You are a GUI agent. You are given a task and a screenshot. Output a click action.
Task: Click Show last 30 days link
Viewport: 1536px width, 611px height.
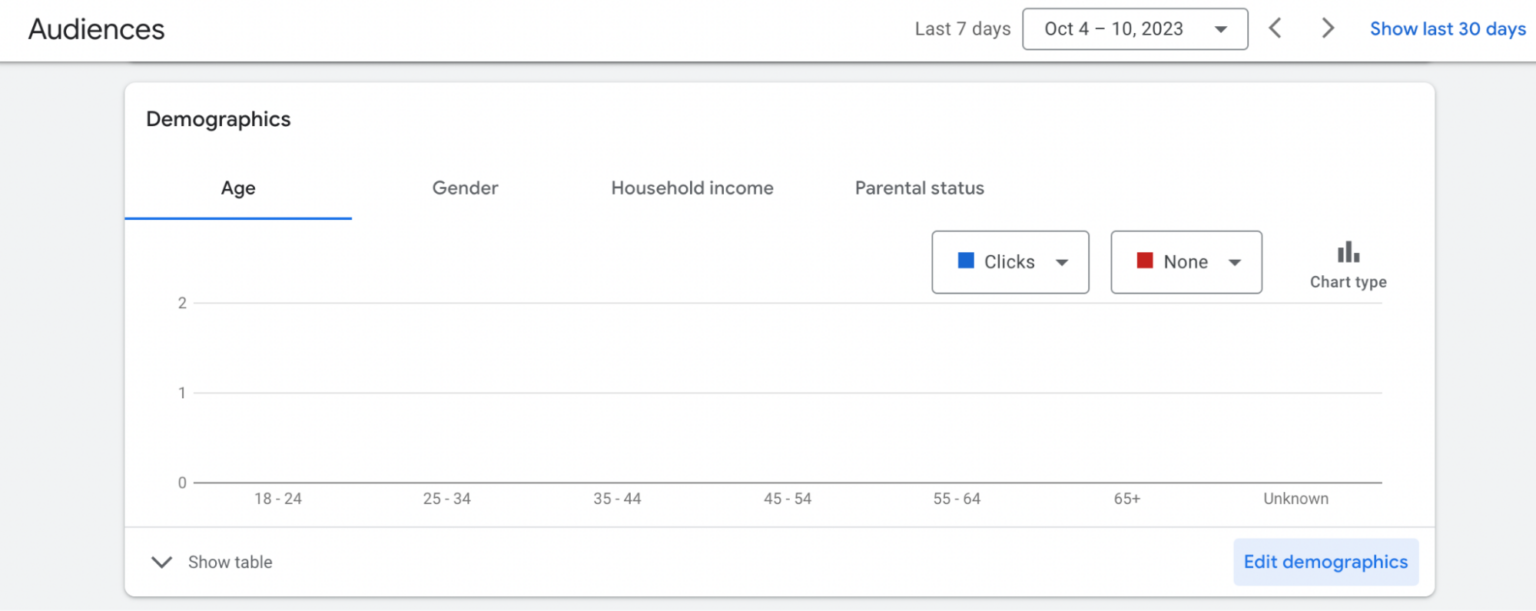(1447, 29)
